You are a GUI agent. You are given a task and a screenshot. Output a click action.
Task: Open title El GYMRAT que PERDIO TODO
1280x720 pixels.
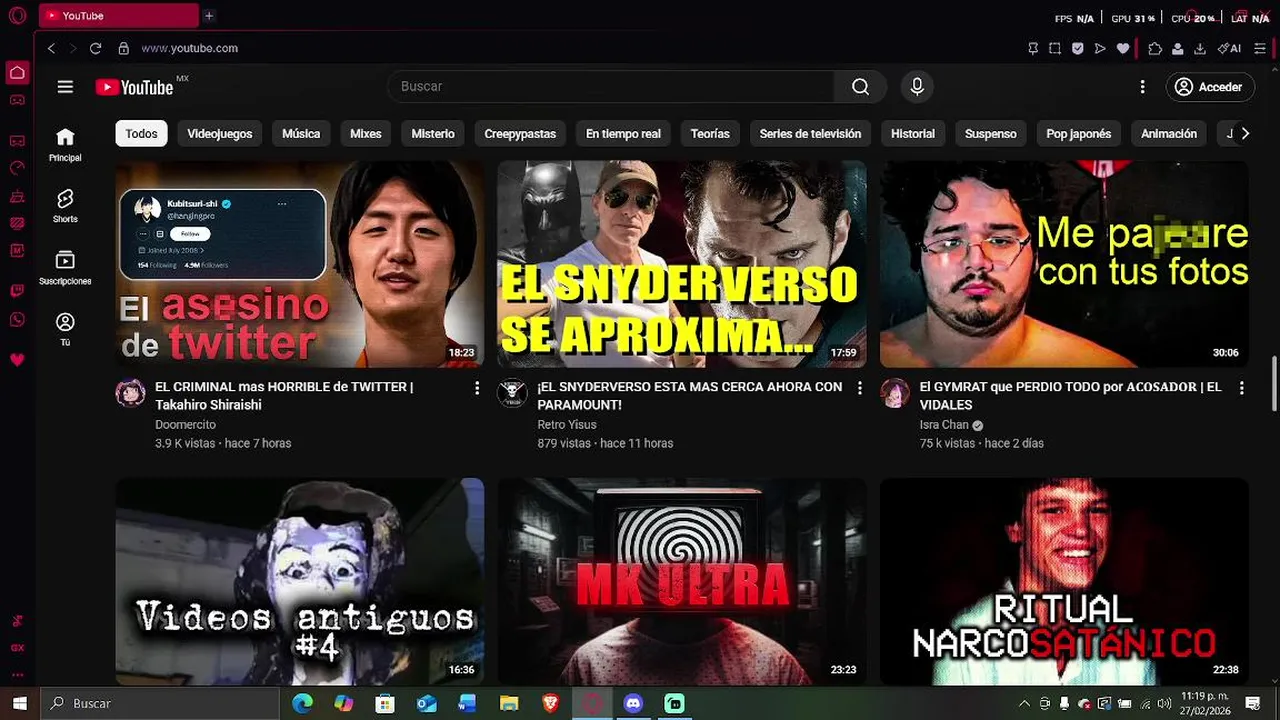pos(1070,396)
